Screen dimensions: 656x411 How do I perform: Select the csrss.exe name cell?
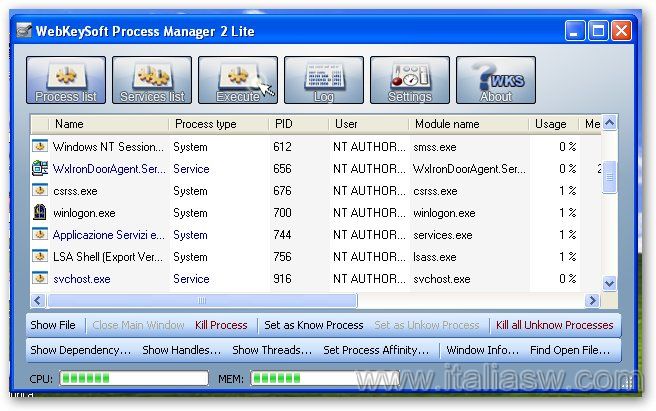pyautogui.click(x=75, y=191)
